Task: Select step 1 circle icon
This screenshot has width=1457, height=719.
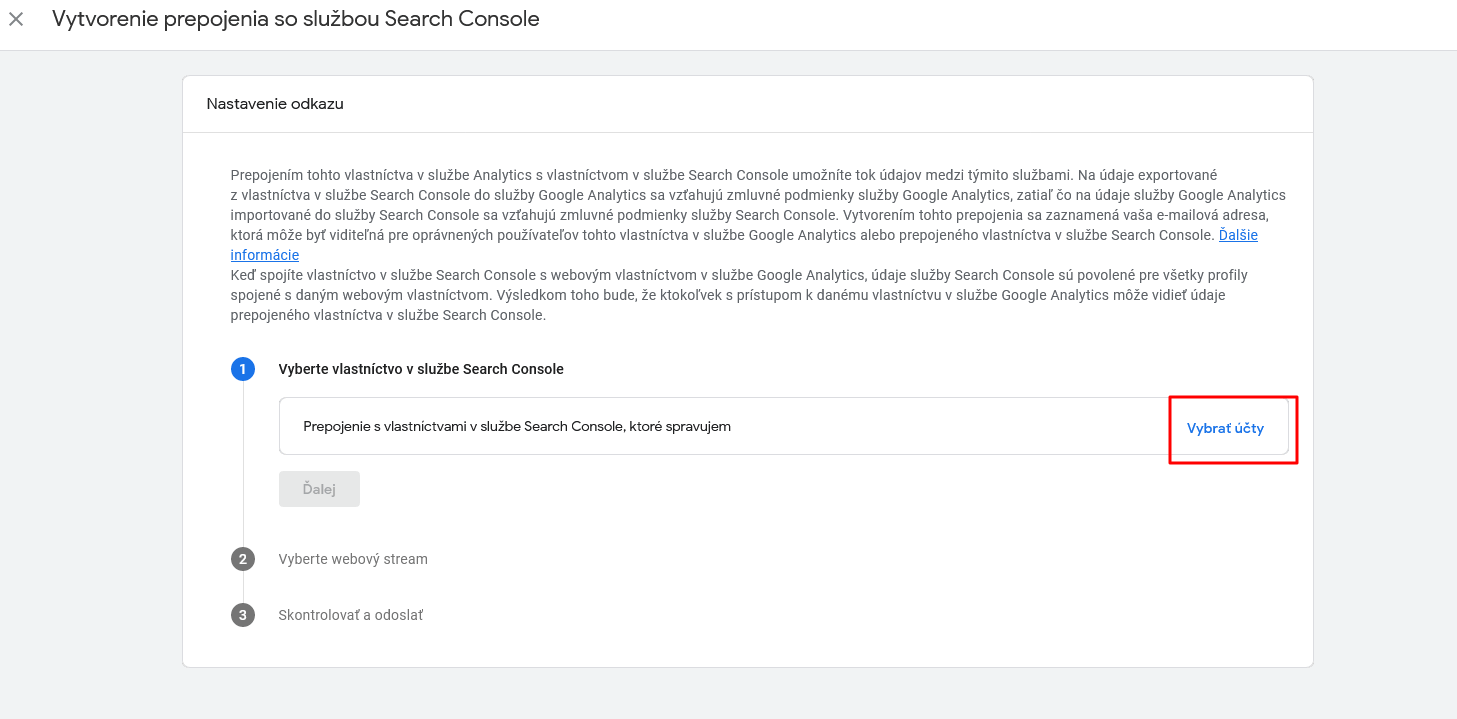Action: click(243, 370)
